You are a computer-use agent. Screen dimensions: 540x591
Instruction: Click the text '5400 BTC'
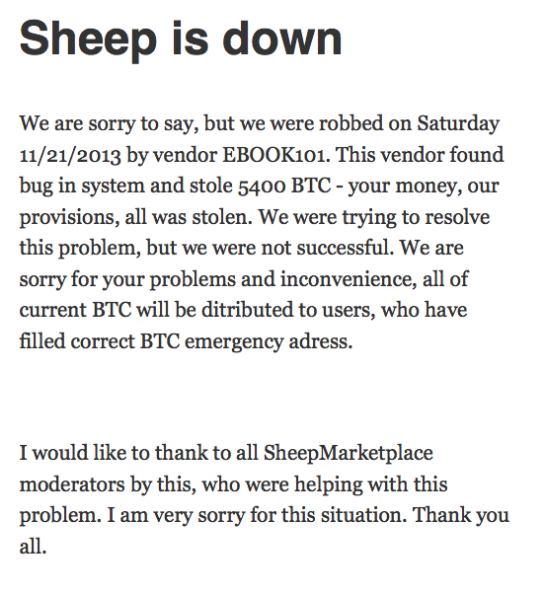pyautogui.click(x=284, y=186)
